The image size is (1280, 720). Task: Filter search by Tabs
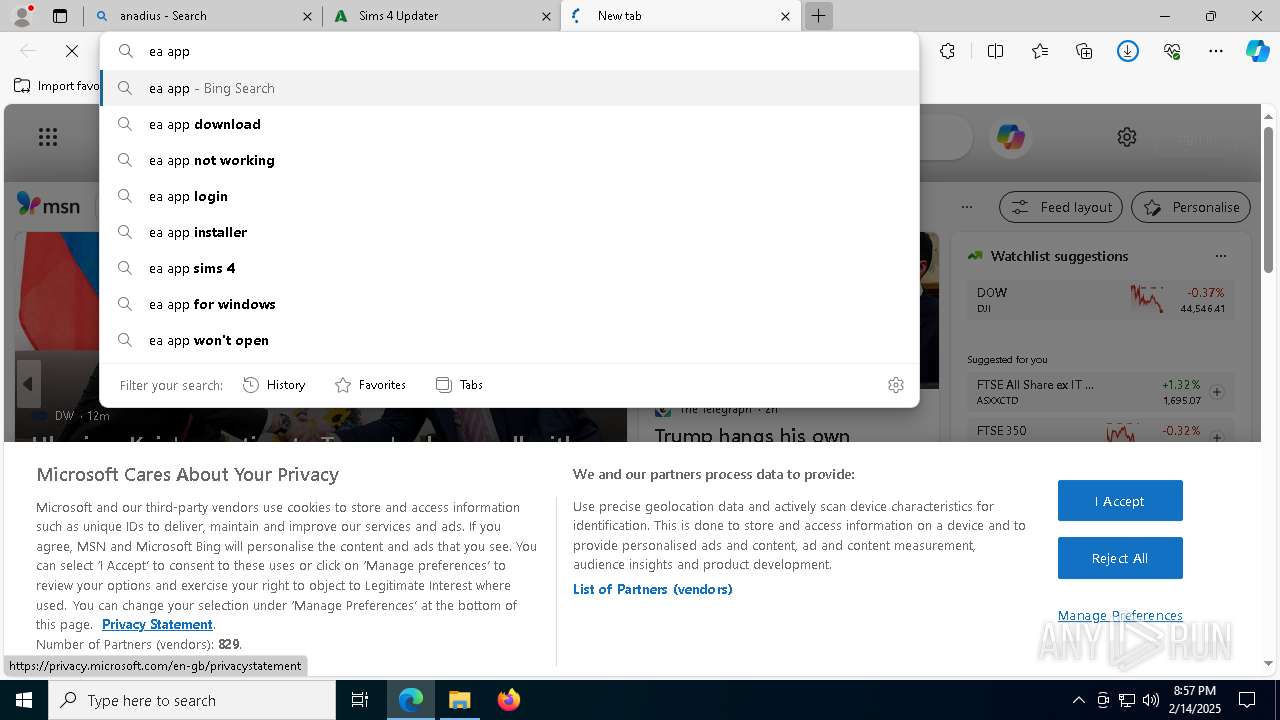pyautogui.click(x=459, y=385)
